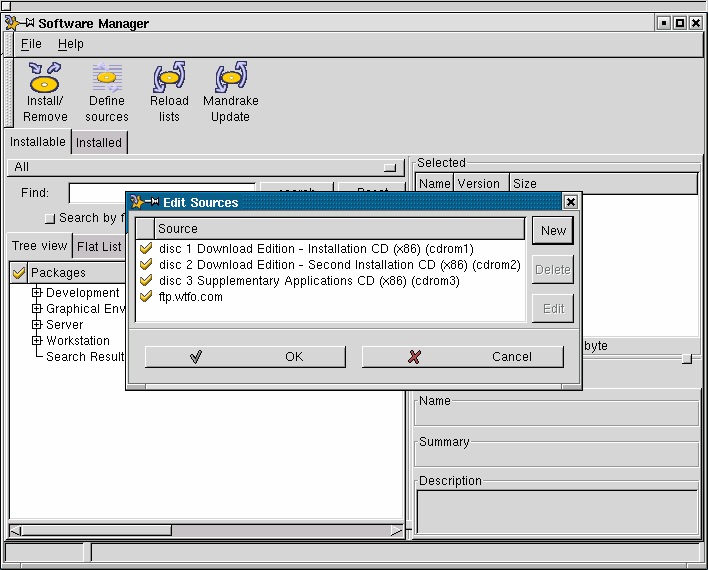The height and width of the screenshot is (570, 708).
Task: Click the Description text area
Action: tap(557, 512)
